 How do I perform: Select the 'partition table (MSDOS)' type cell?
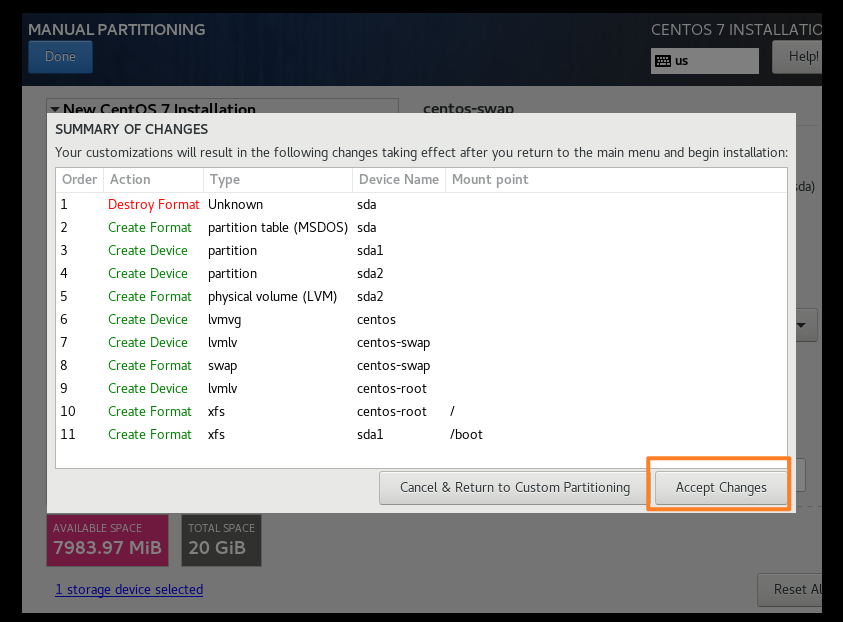(x=278, y=227)
